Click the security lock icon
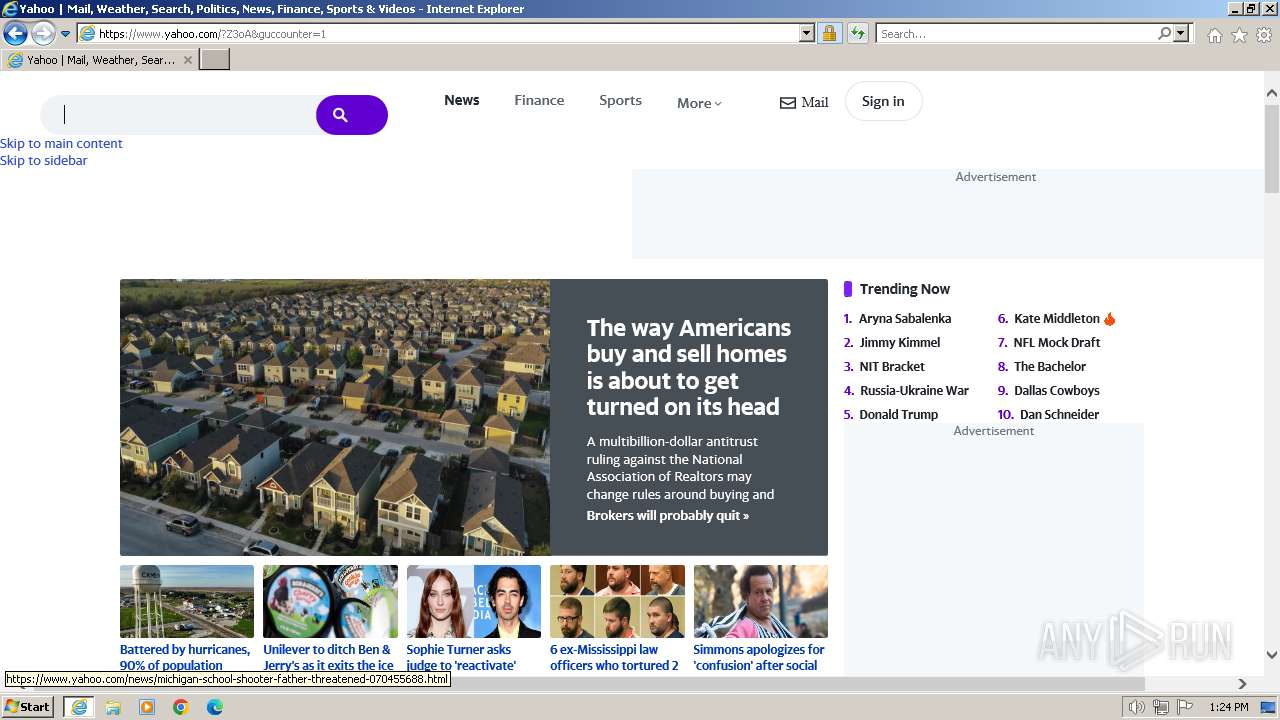This screenshot has height=720, width=1280. [829, 34]
